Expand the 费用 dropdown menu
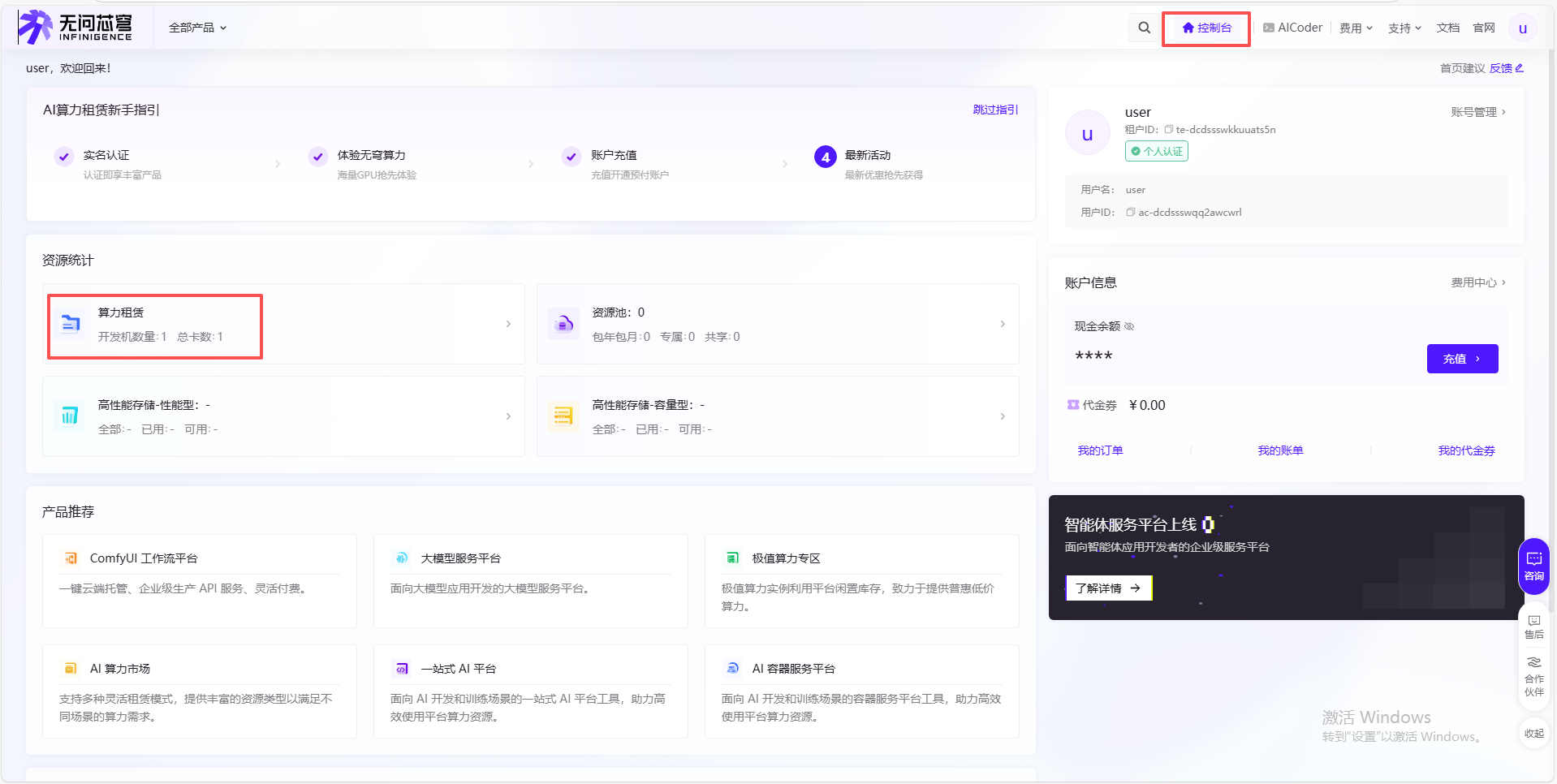 1355,27
